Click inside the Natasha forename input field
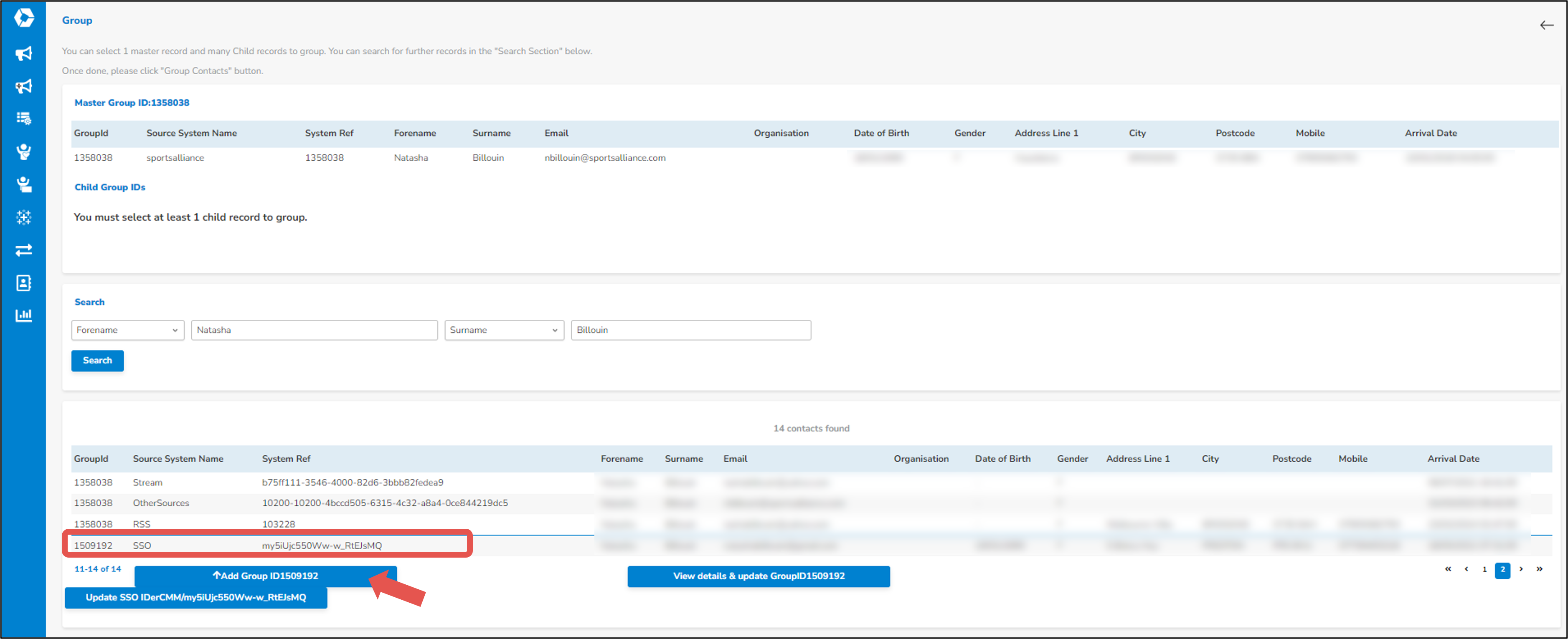The height and width of the screenshot is (639, 1568). coord(314,330)
